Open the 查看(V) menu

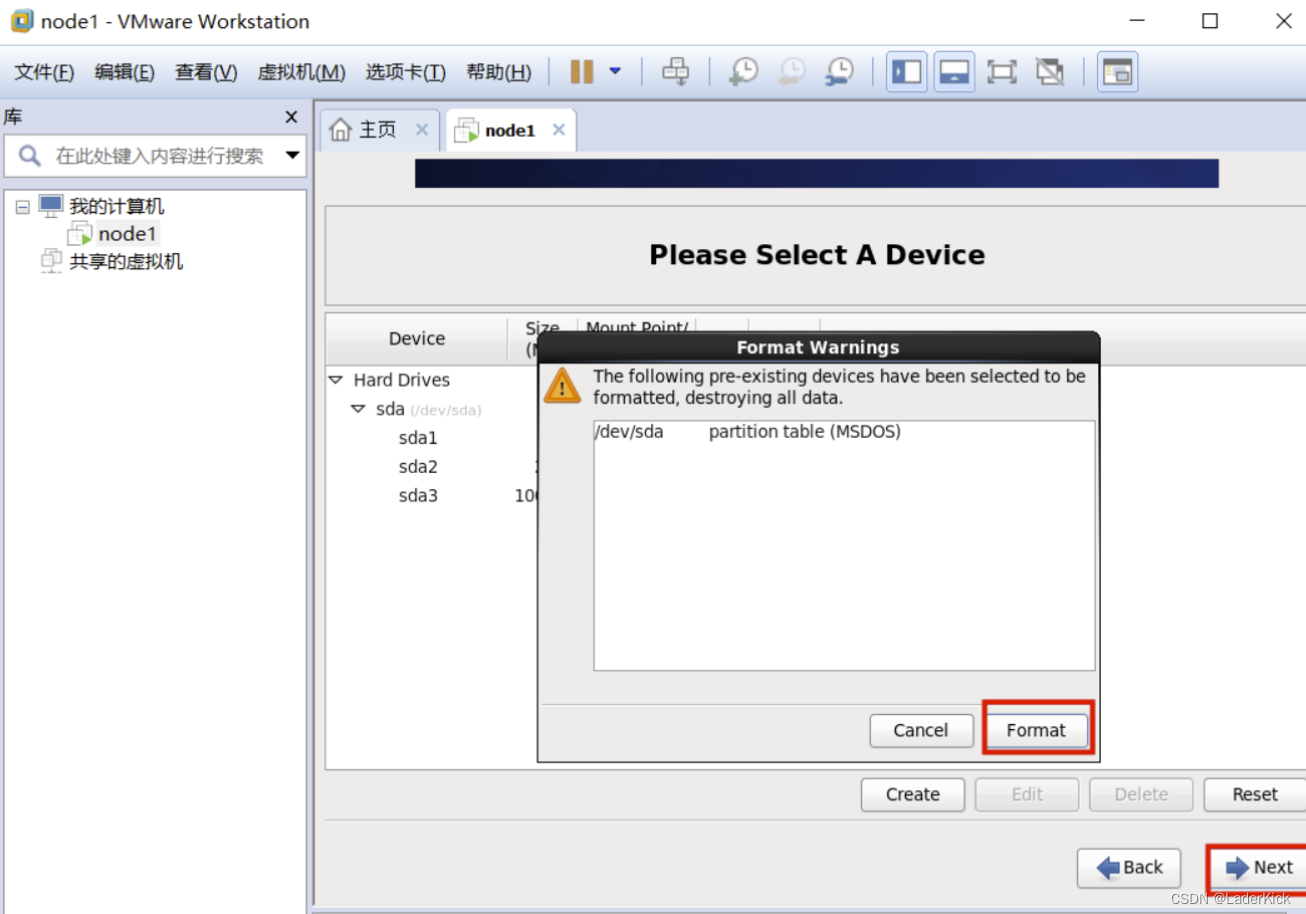(206, 72)
